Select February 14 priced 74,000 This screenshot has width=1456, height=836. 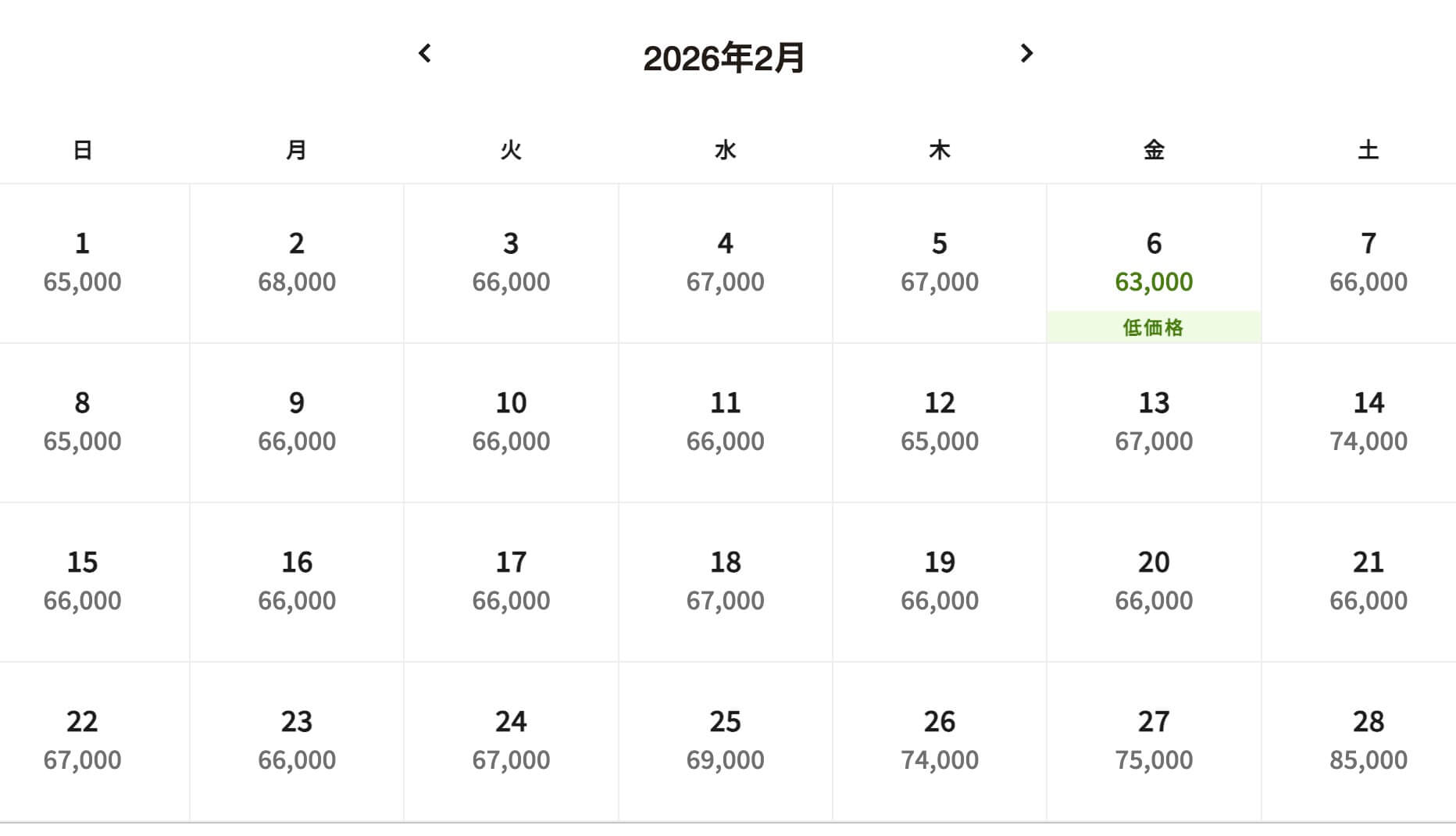click(x=1369, y=422)
